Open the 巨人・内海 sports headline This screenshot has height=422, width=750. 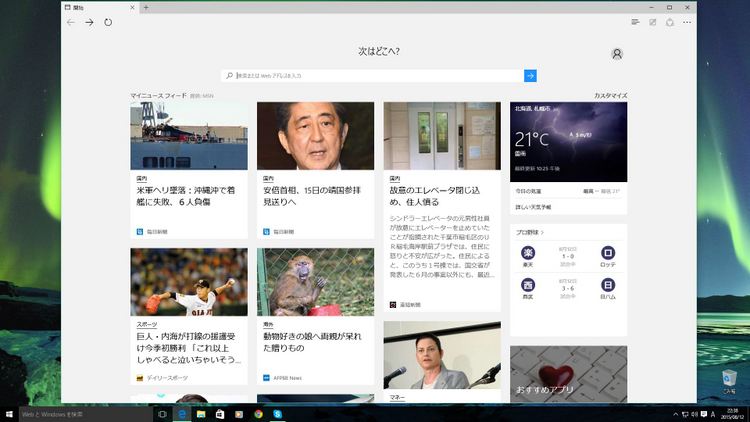coord(189,348)
